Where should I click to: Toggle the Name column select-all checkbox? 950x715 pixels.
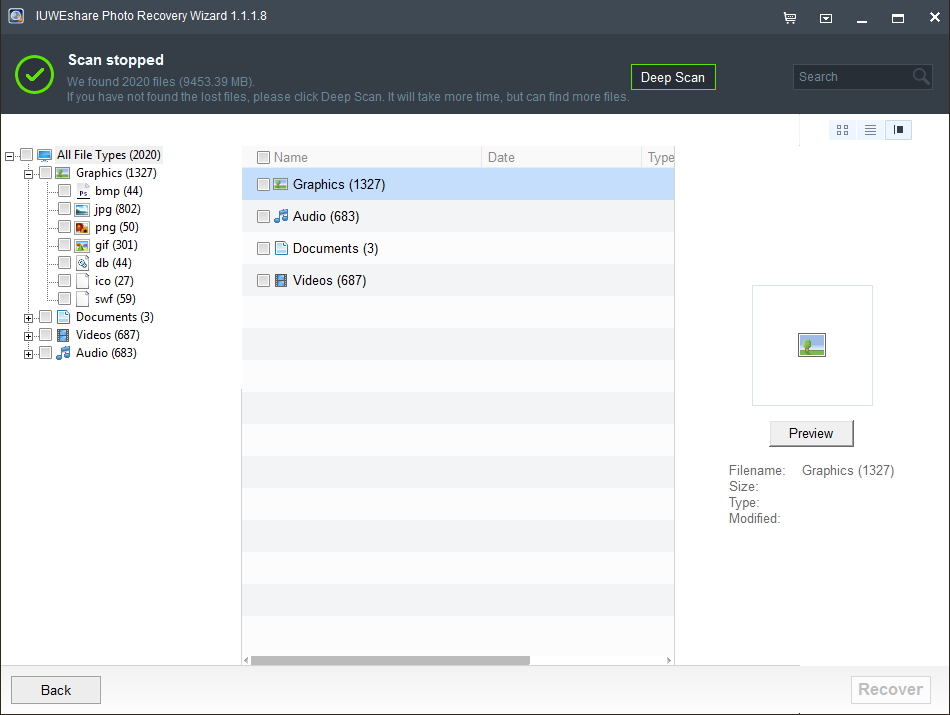(x=263, y=158)
